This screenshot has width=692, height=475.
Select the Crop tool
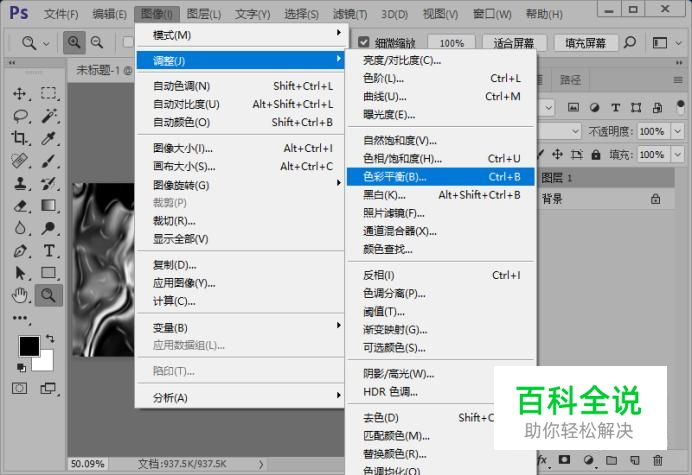[19, 138]
